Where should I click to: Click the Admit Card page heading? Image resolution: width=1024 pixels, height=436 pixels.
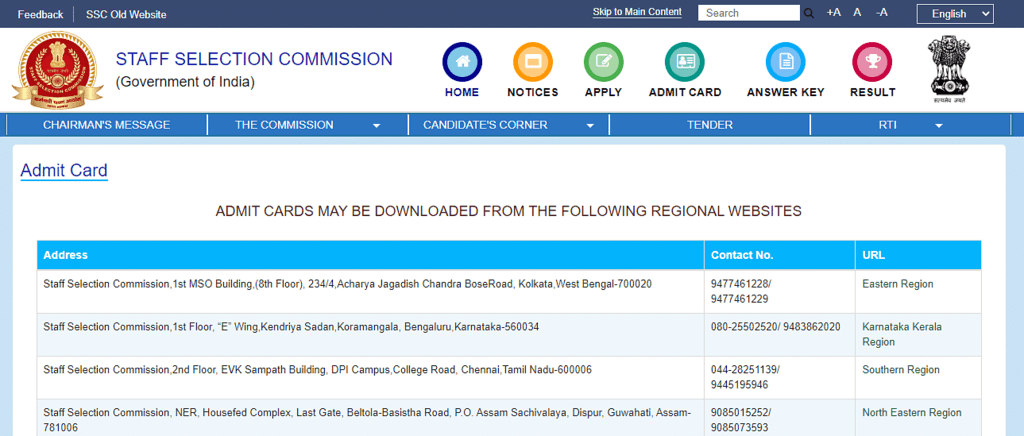(64, 170)
